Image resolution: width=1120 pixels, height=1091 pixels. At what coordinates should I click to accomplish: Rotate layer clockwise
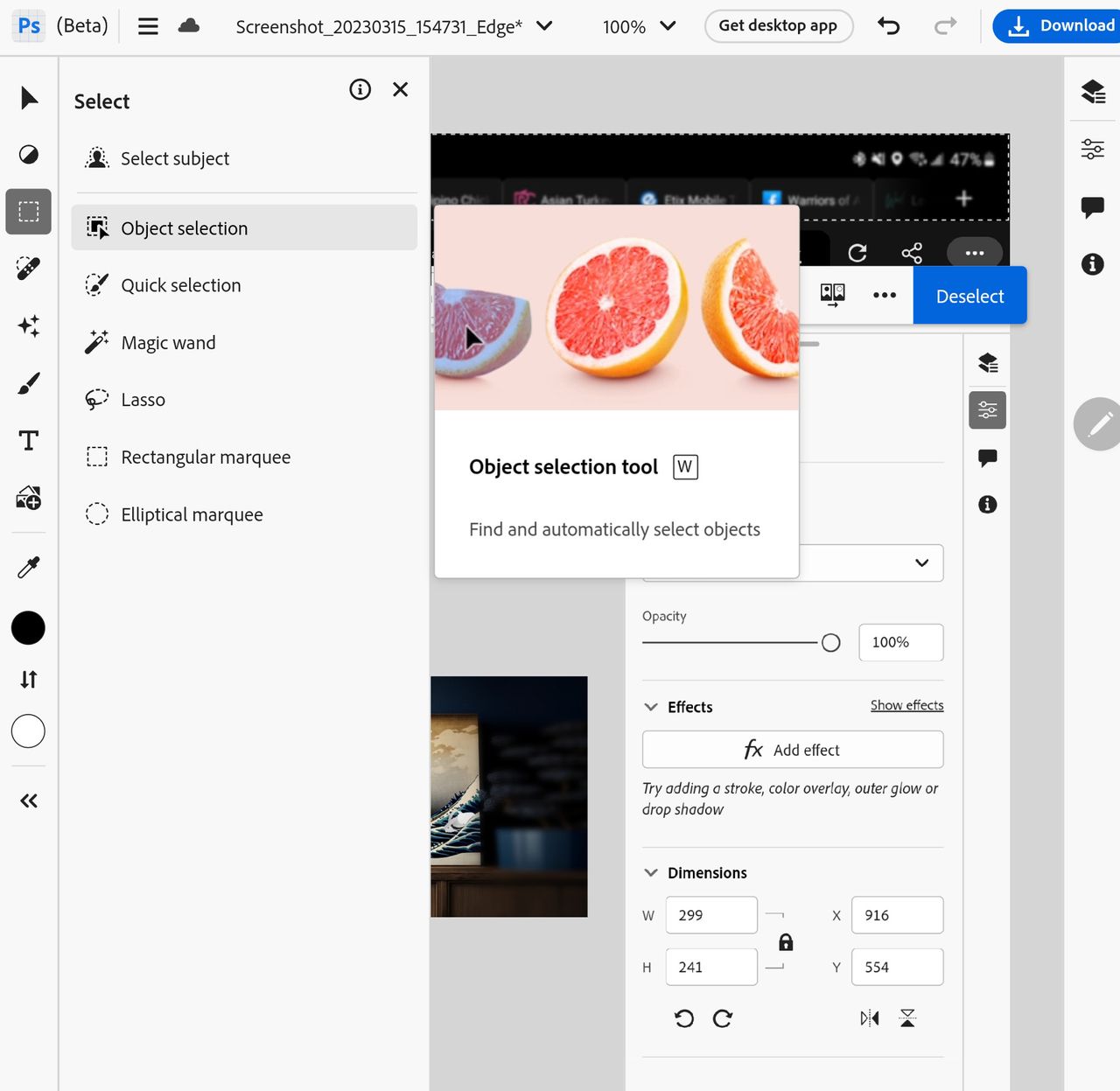723,1018
